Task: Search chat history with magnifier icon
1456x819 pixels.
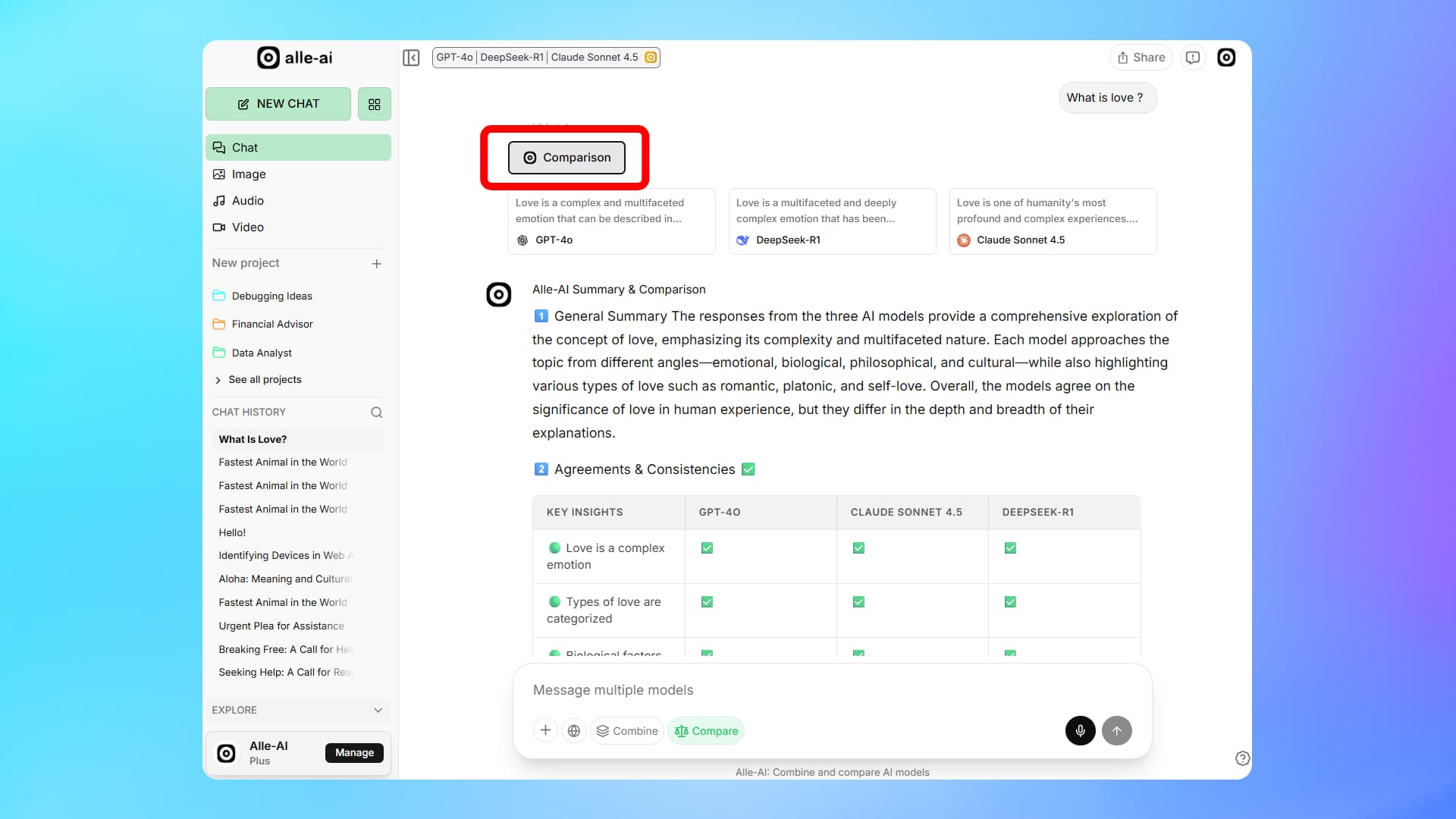Action: click(376, 413)
